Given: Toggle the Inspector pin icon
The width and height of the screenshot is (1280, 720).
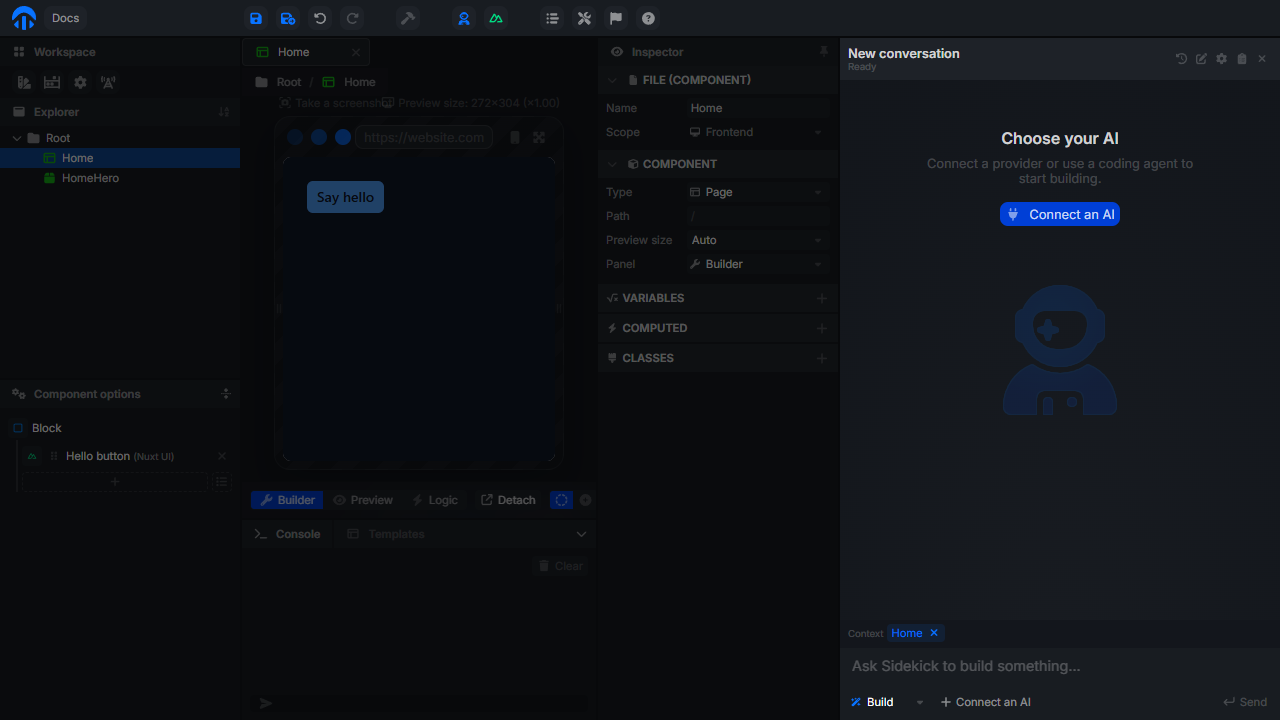Looking at the screenshot, I should click(824, 51).
